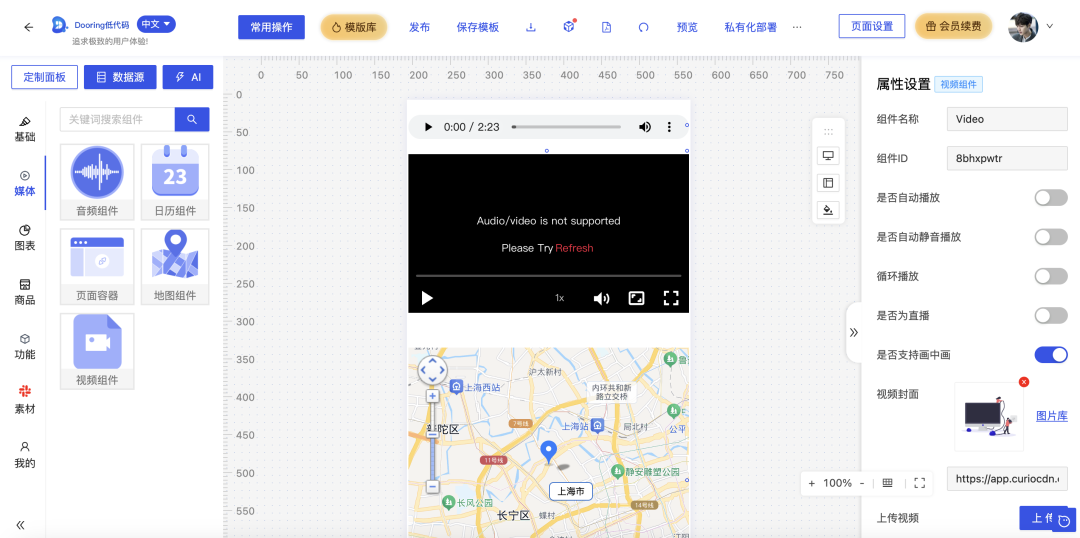This screenshot has height=538, width=1080.
Task: Expand the user menu chevron beside avatar
Action: tap(1050, 26)
